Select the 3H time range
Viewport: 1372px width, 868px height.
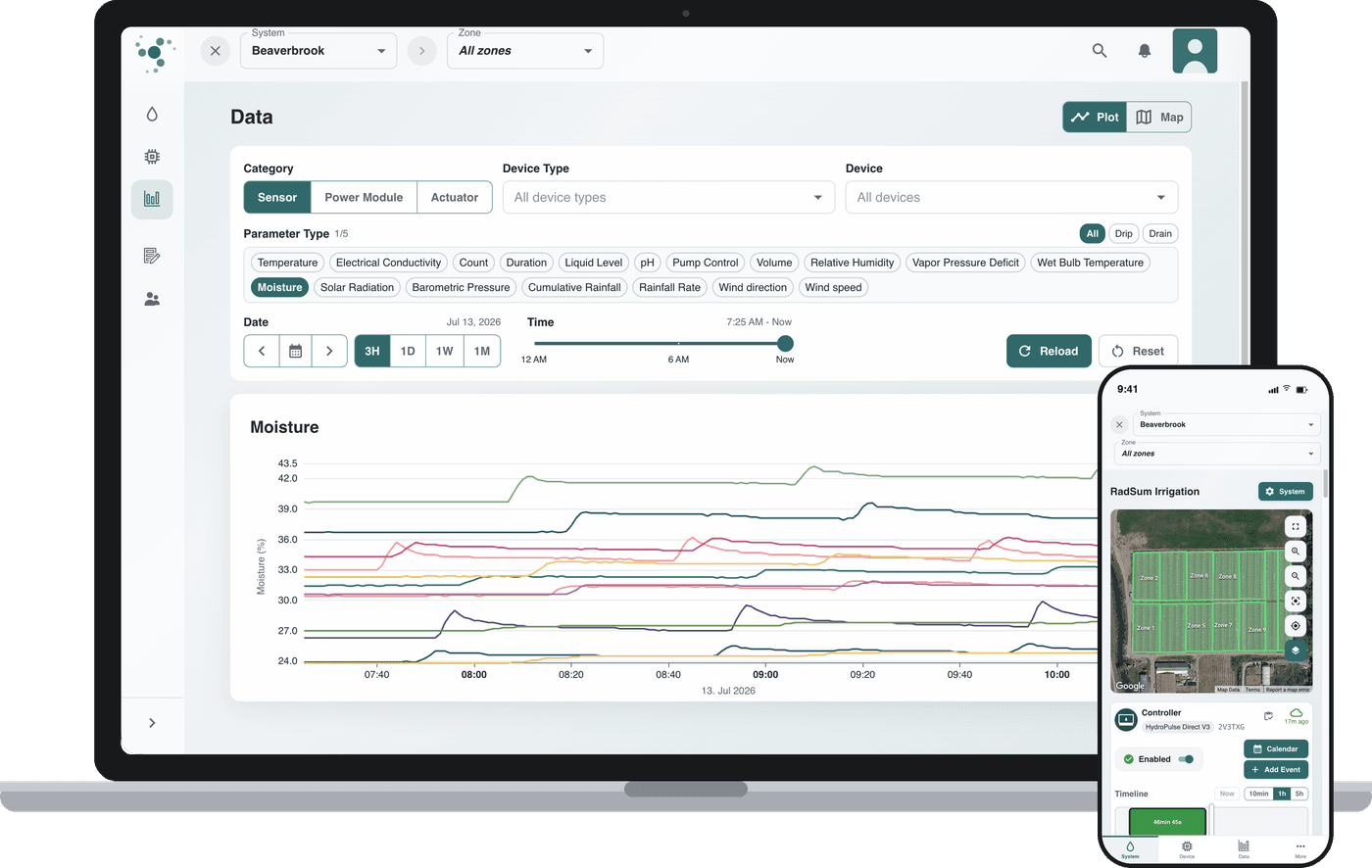click(x=372, y=351)
